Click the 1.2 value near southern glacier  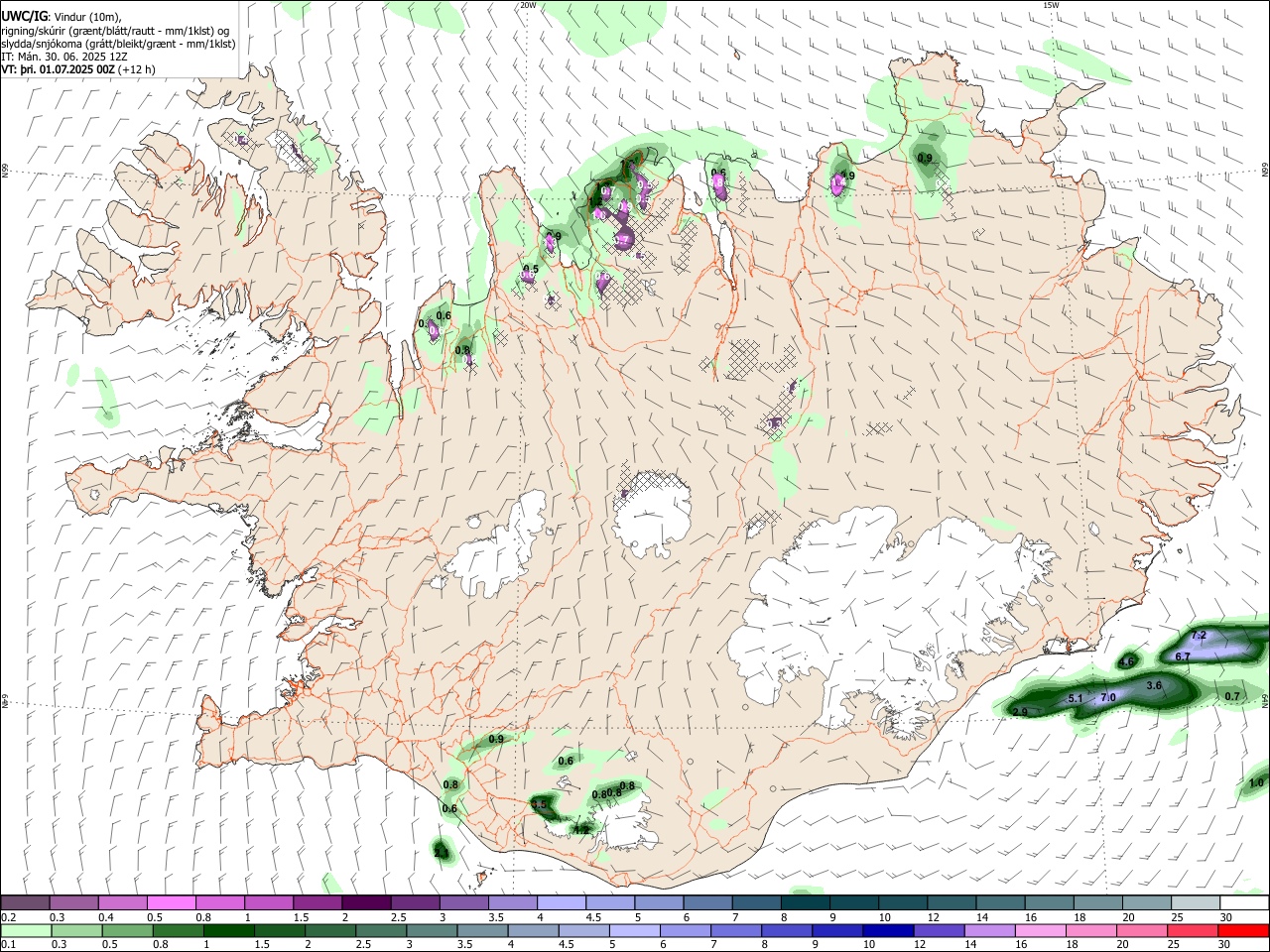pos(582,829)
